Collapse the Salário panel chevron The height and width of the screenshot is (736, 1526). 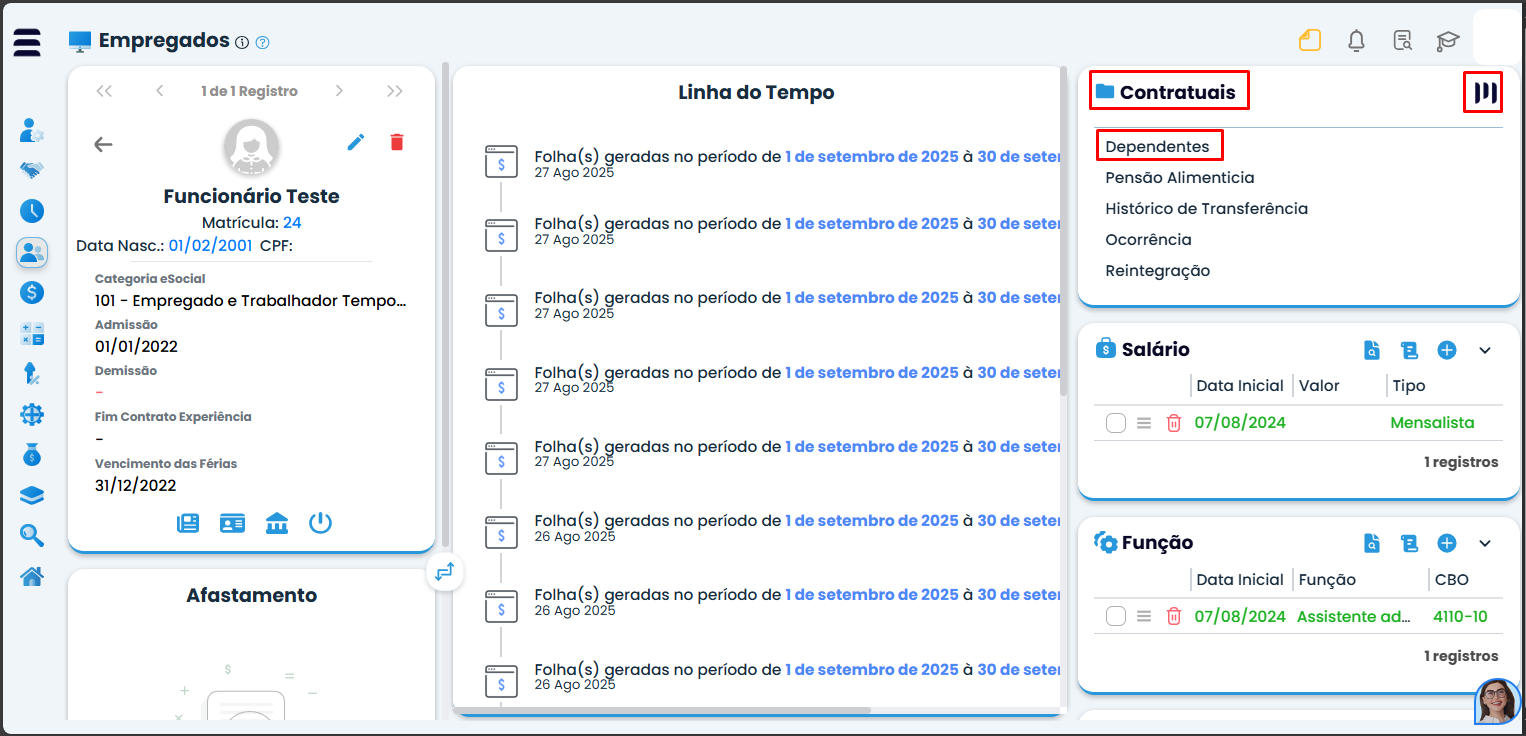click(1485, 350)
